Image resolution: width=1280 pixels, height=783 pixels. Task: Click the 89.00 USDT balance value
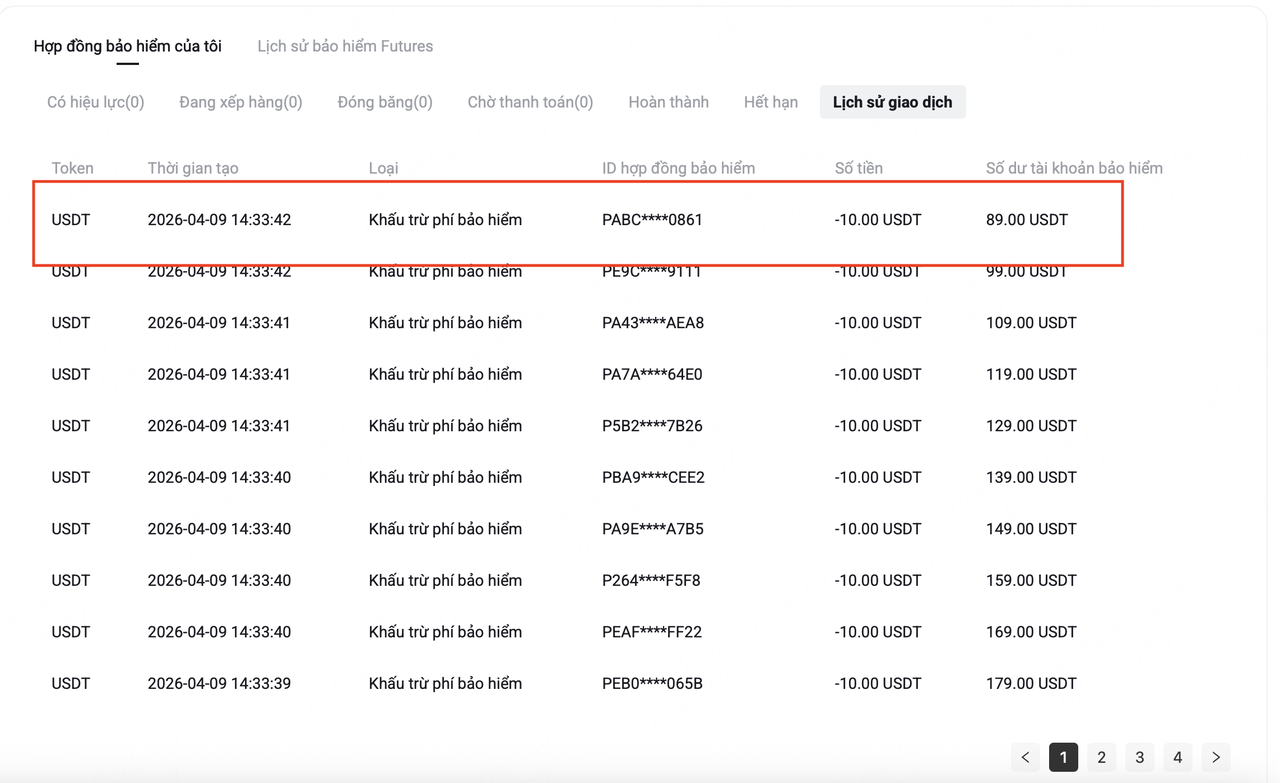(1027, 220)
